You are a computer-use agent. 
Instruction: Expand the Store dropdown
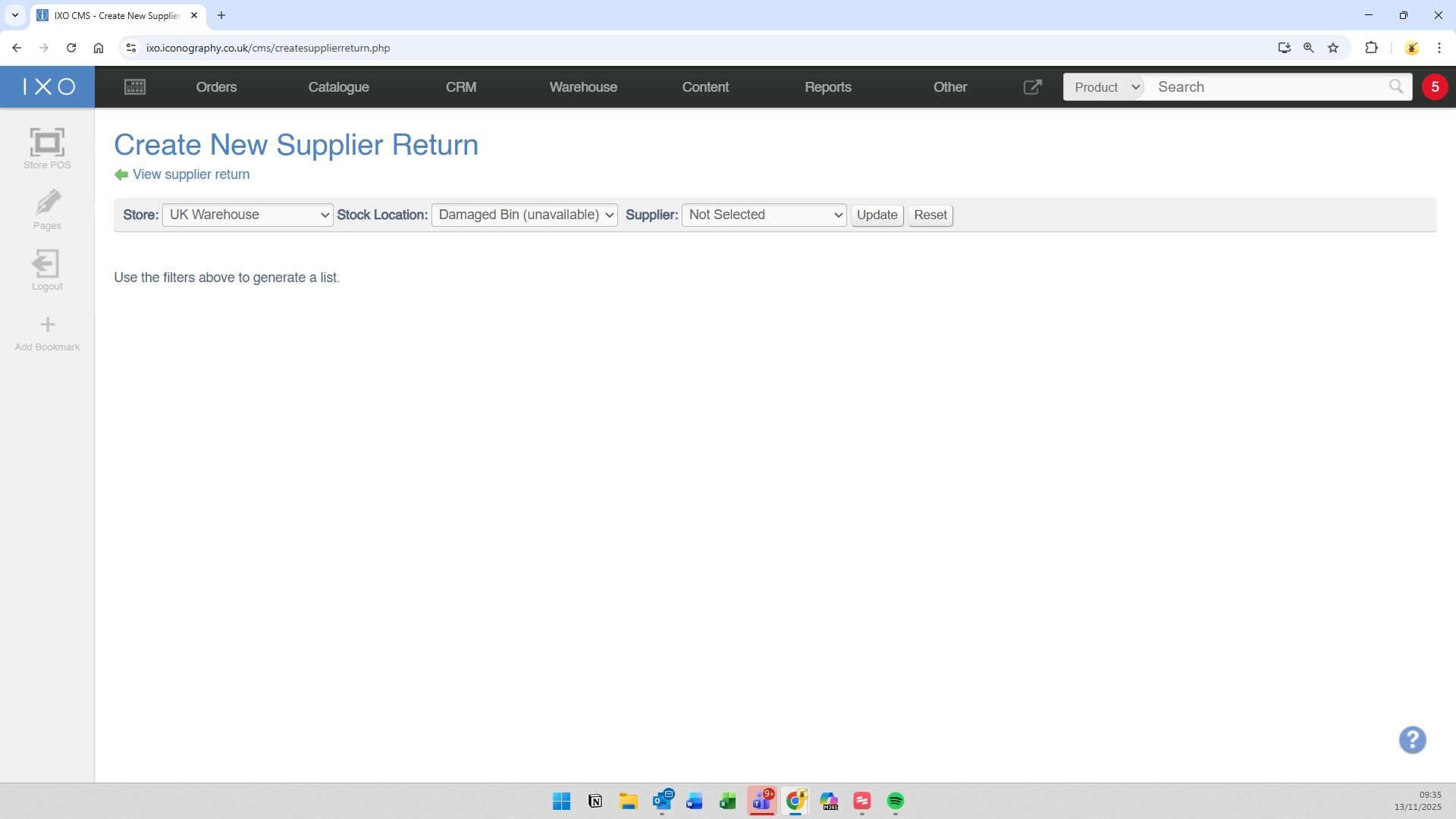point(247,215)
